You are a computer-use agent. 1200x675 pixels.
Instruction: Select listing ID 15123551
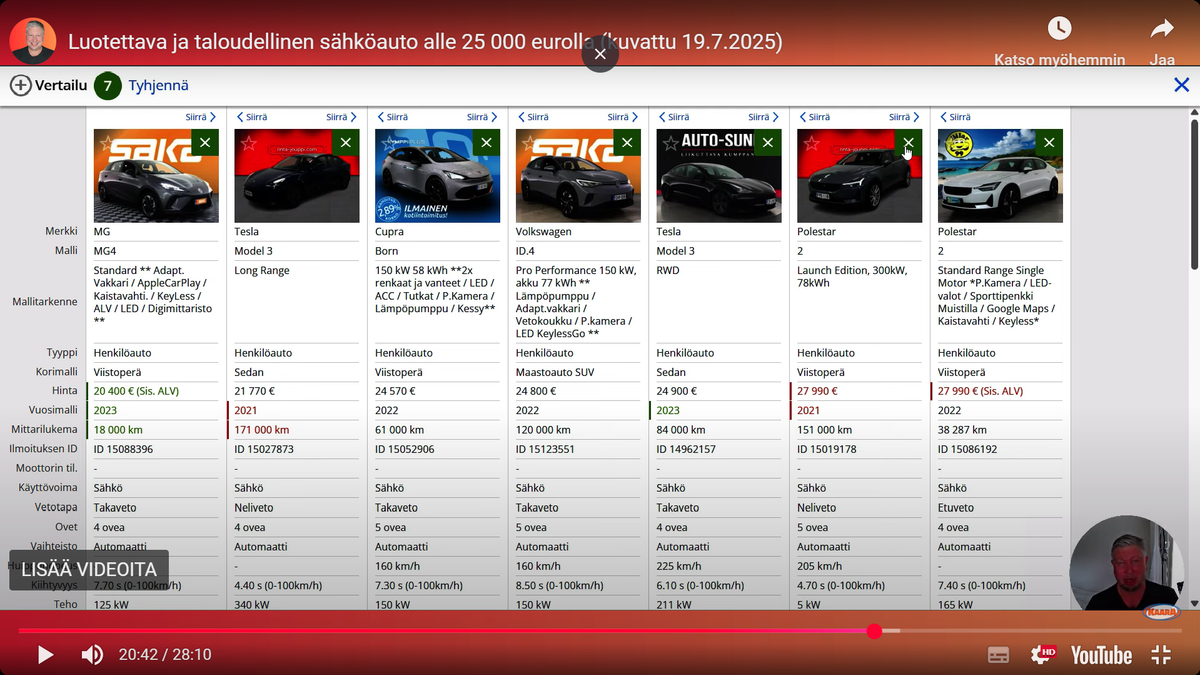point(545,449)
